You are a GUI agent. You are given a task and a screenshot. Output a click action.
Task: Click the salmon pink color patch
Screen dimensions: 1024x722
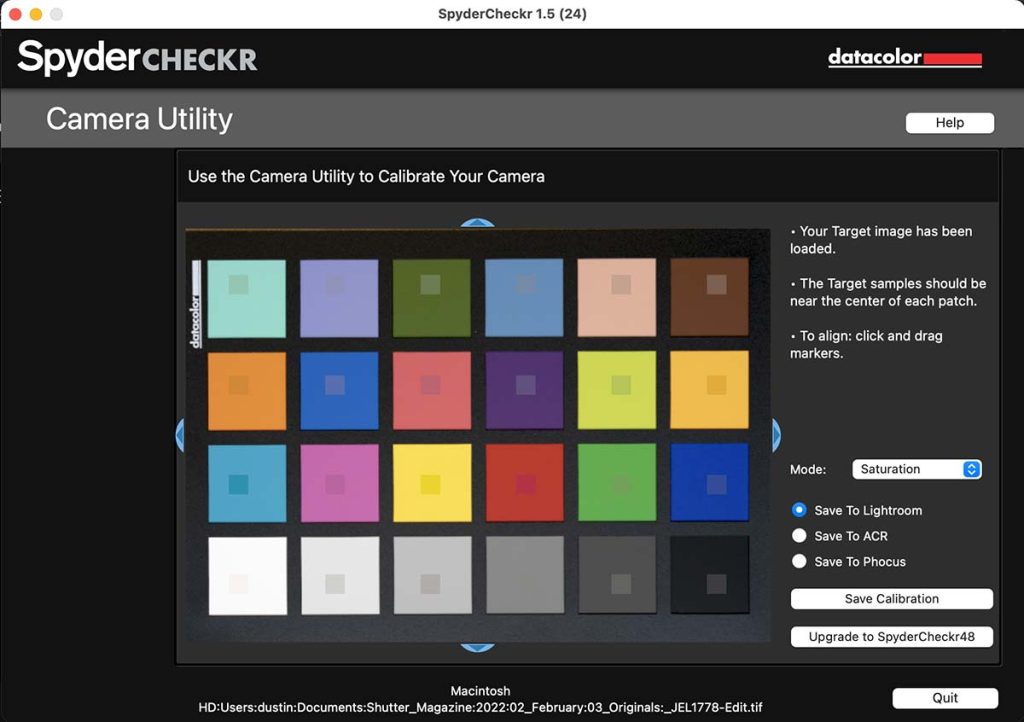[x=432, y=390]
